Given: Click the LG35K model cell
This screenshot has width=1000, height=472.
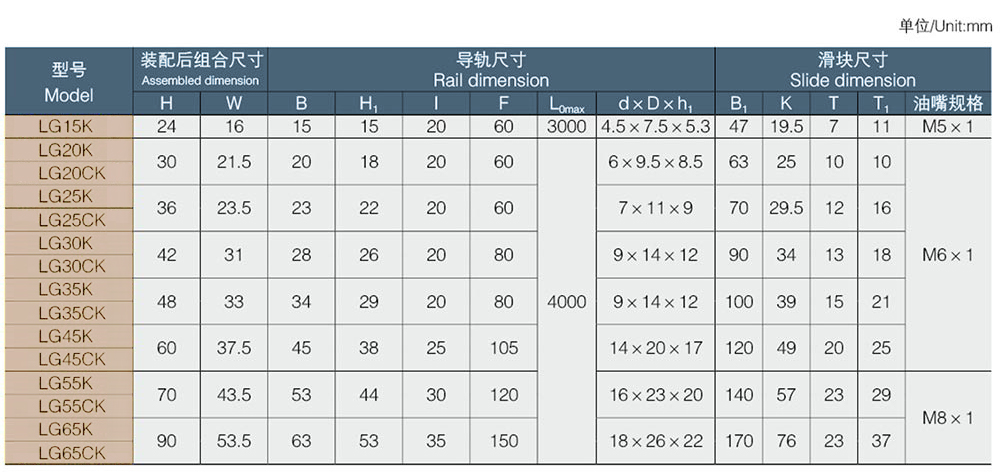Looking at the screenshot, I should 69,290.
